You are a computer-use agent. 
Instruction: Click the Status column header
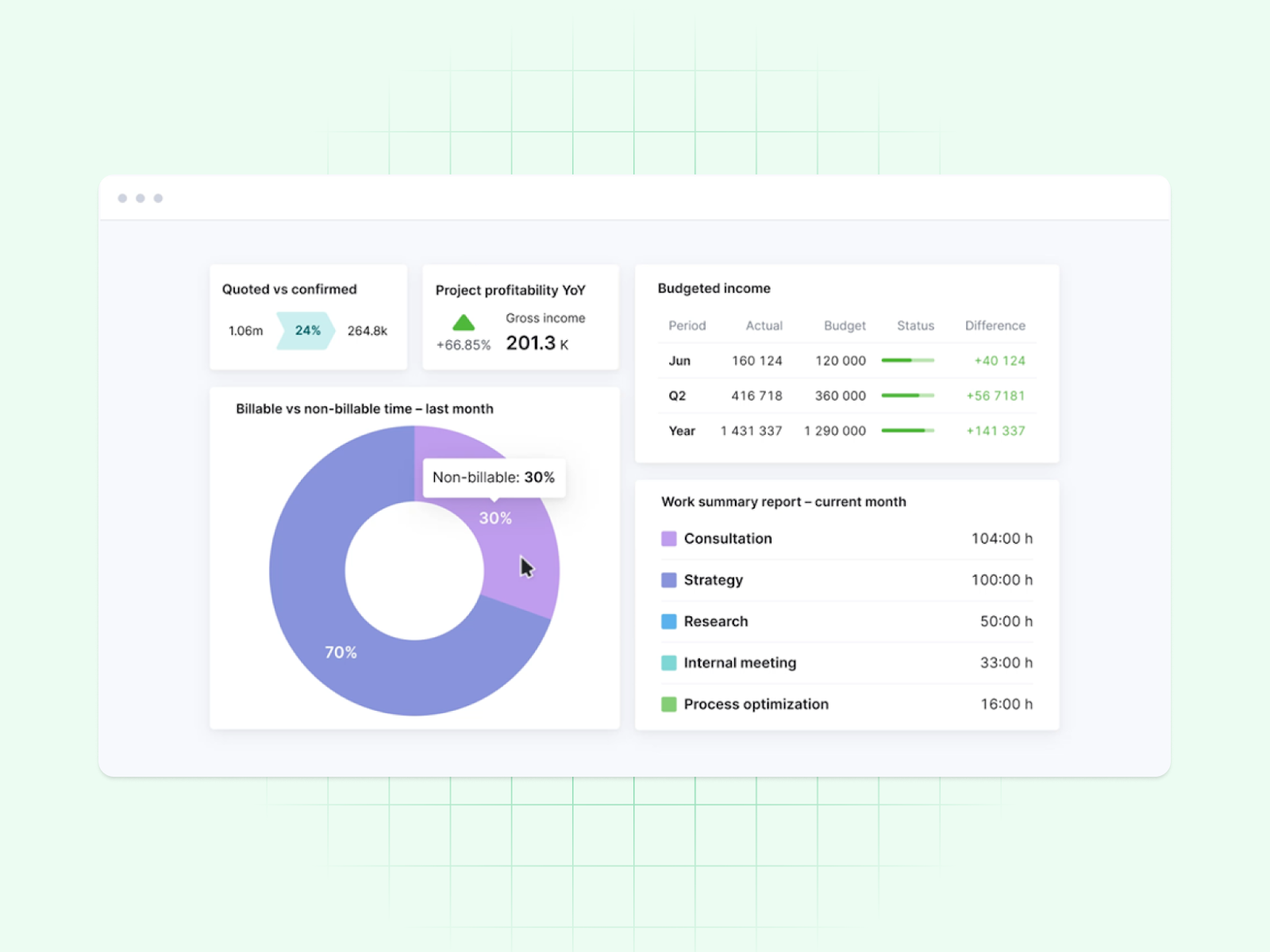pyautogui.click(x=914, y=325)
